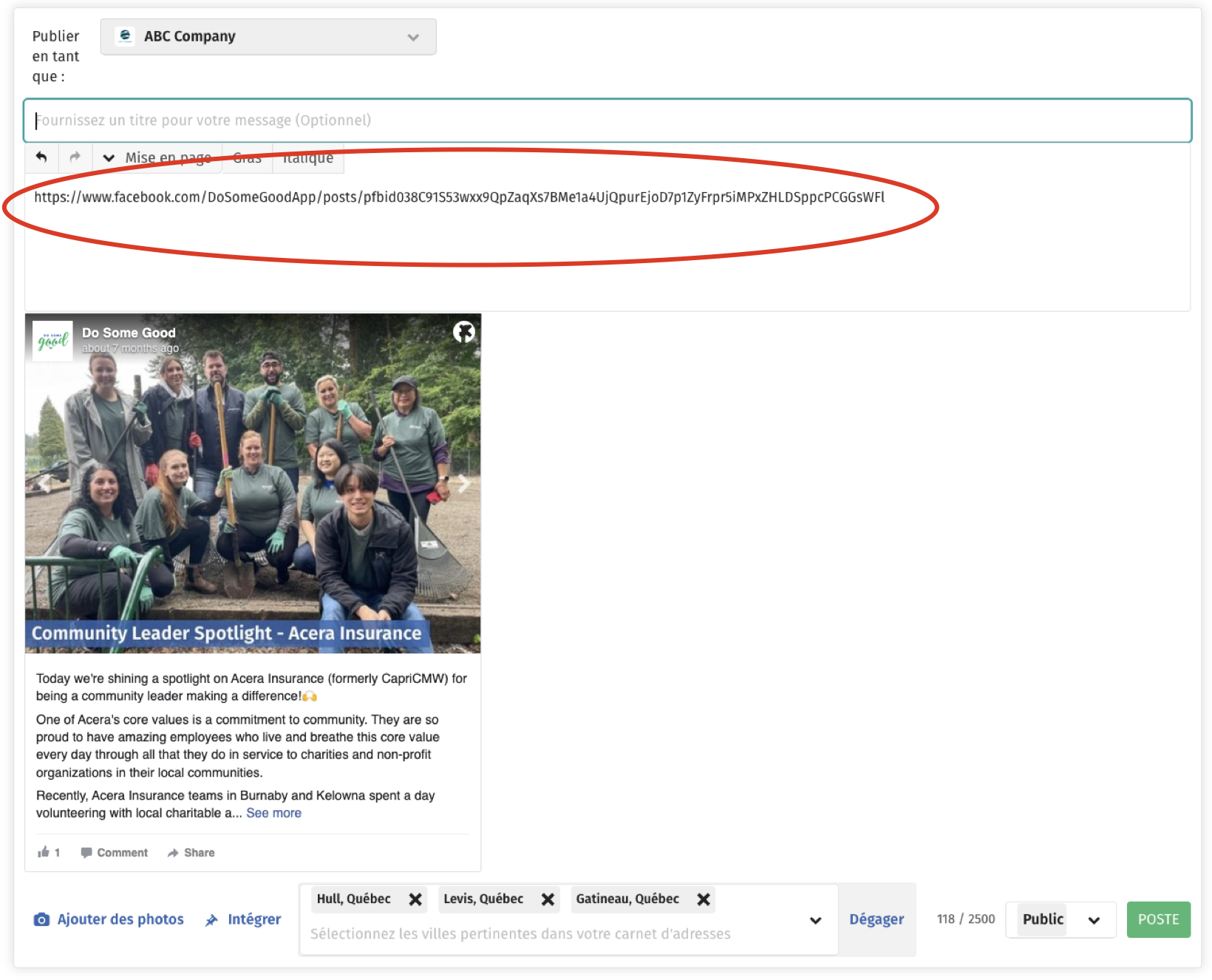Viewport: 1212px width, 980px height.
Task: Click the undo arrow icon
Action: coord(41,157)
